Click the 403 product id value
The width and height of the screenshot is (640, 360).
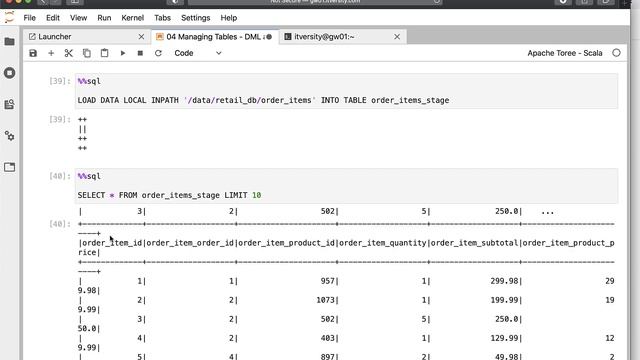328,338
